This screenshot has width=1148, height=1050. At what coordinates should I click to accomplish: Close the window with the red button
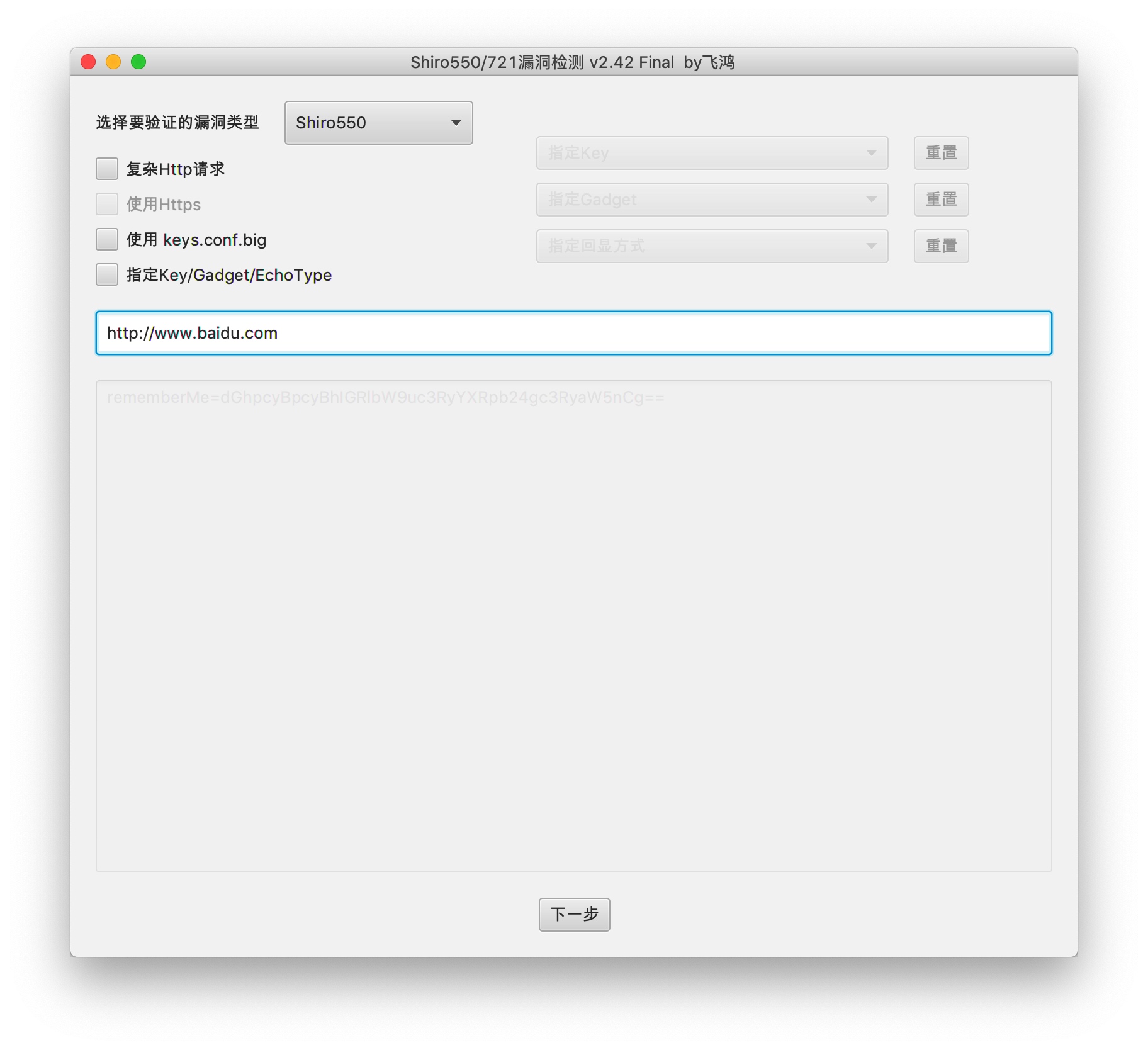click(88, 62)
